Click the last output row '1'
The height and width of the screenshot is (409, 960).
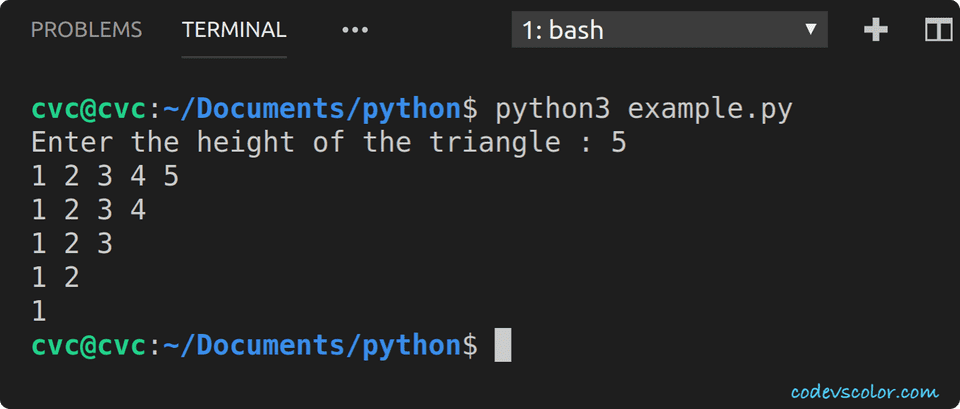[39, 312]
